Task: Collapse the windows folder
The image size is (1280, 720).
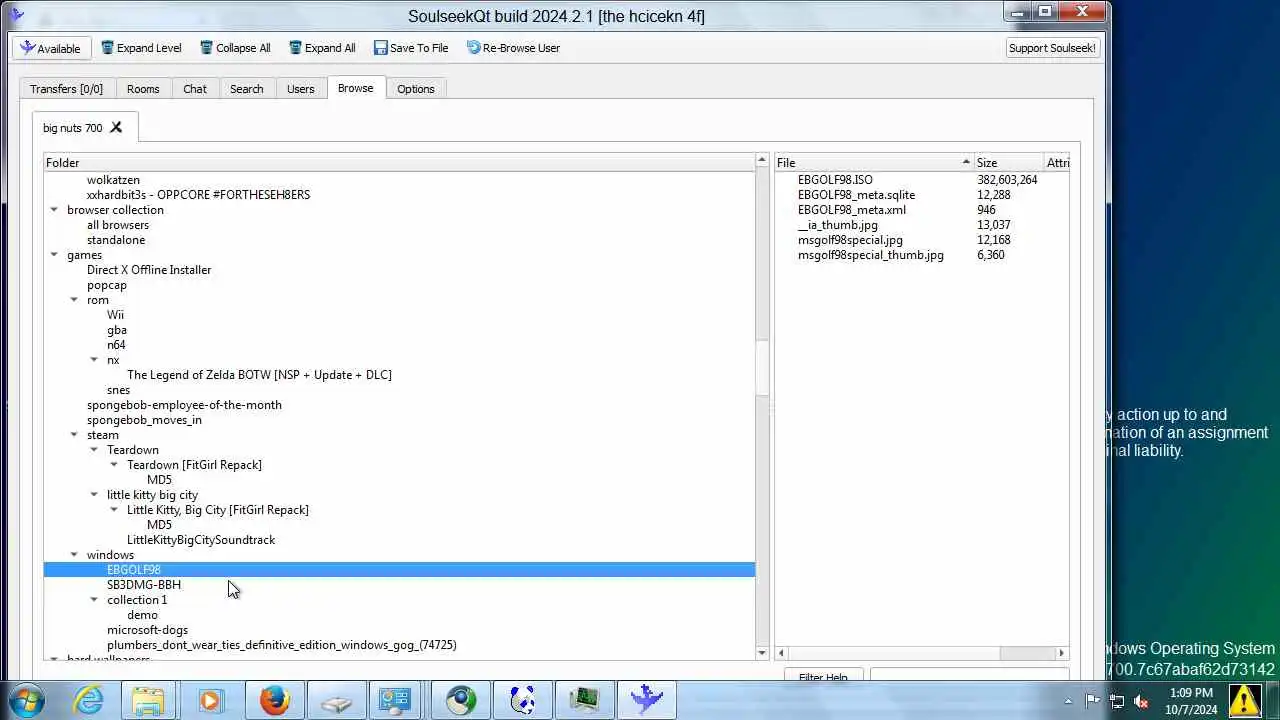Action: click(74, 555)
